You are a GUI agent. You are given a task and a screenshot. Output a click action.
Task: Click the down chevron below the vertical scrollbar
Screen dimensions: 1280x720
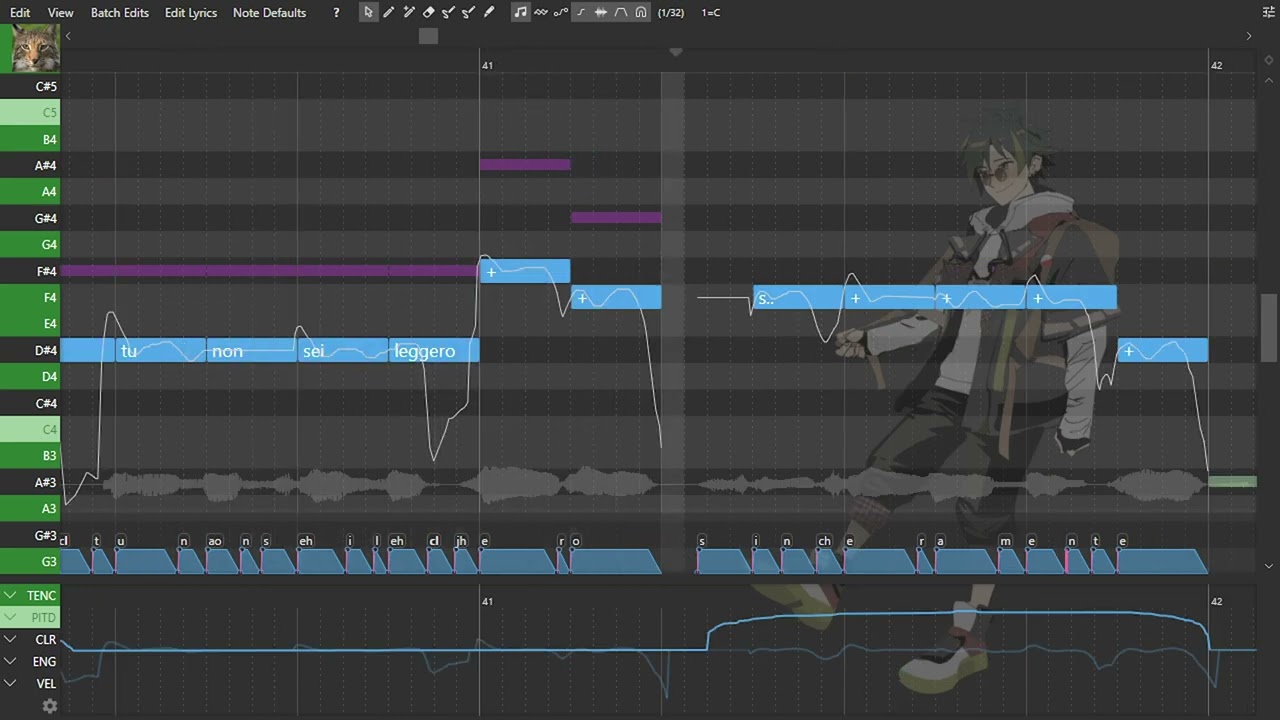[x=1269, y=567]
